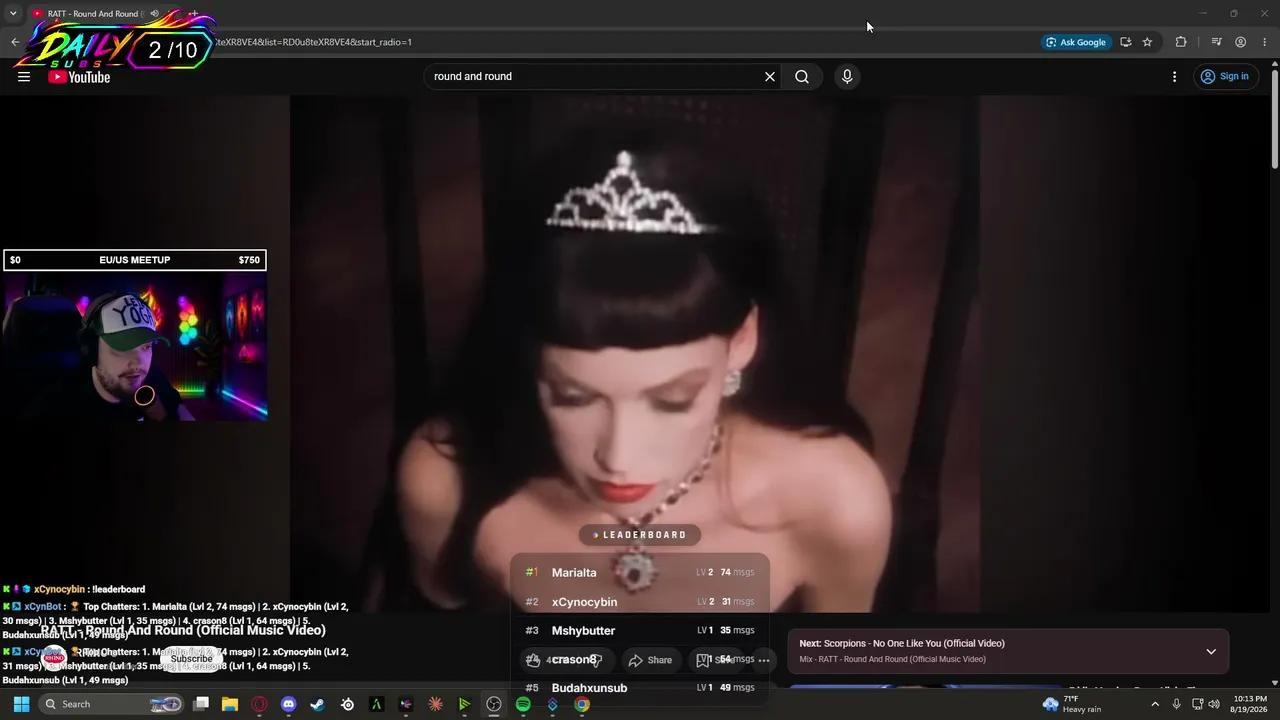Start voice search with the microphone
Viewport: 1280px width, 720px height.
tap(847, 77)
